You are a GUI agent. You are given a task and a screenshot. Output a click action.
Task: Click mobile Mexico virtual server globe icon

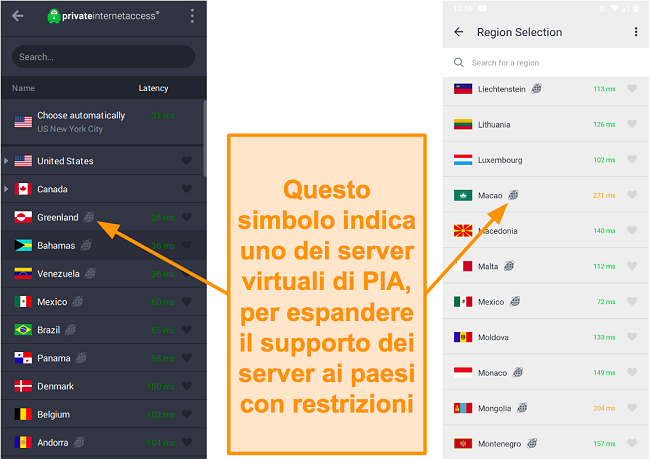pos(515,301)
